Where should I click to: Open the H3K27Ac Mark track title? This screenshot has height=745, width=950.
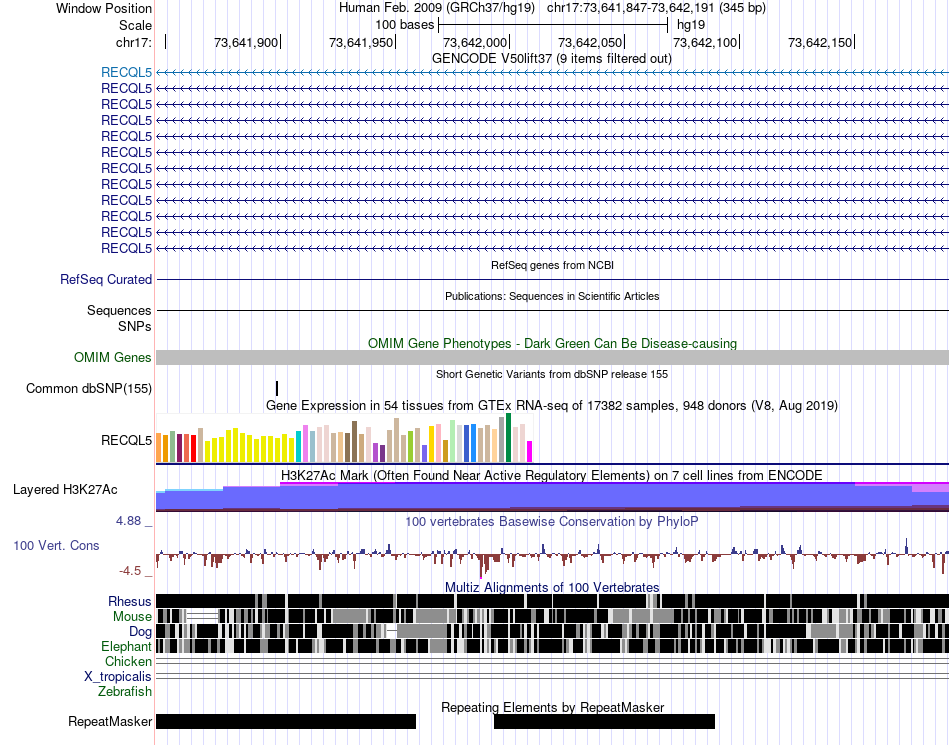click(x=551, y=475)
